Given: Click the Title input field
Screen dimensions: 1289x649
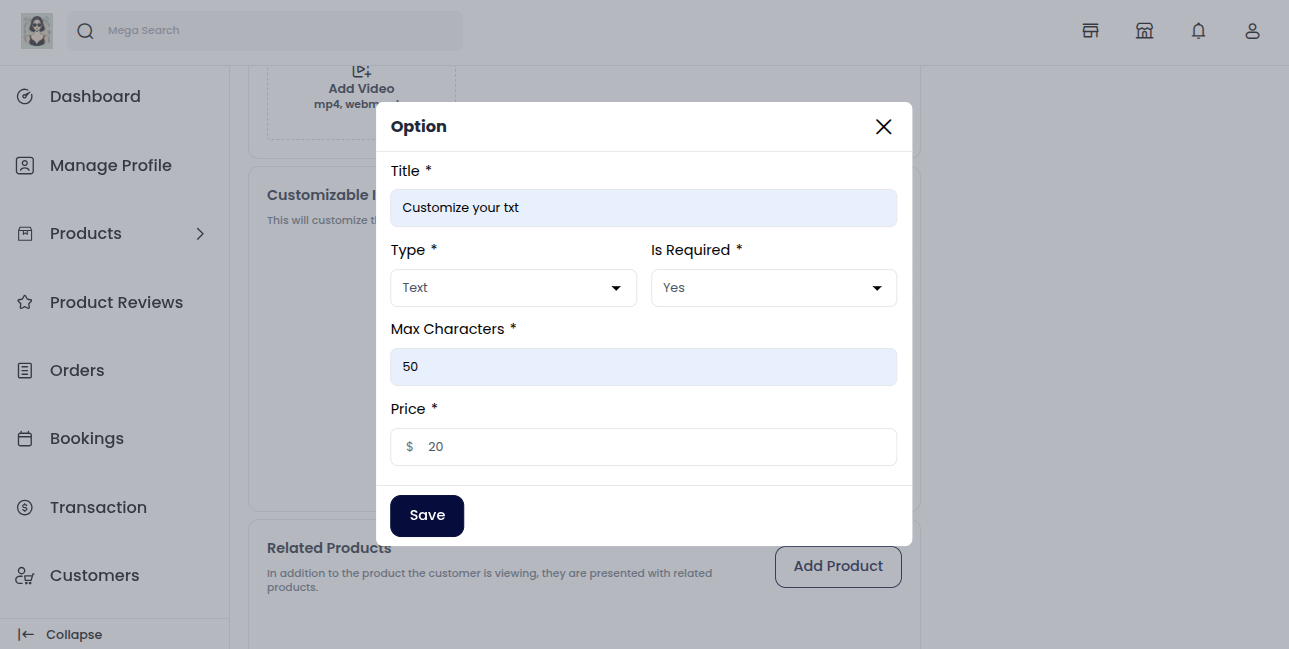Looking at the screenshot, I should [x=643, y=208].
